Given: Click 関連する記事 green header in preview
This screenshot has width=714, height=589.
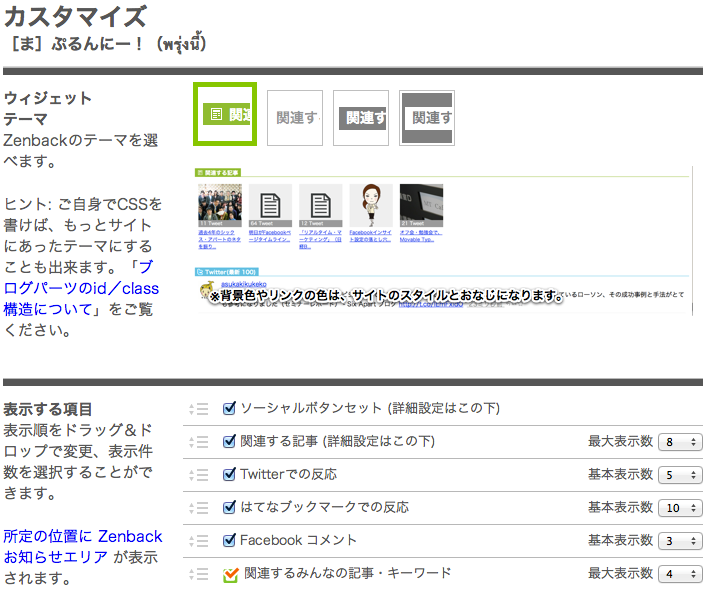Looking at the screenshot, I should point(218,173).
